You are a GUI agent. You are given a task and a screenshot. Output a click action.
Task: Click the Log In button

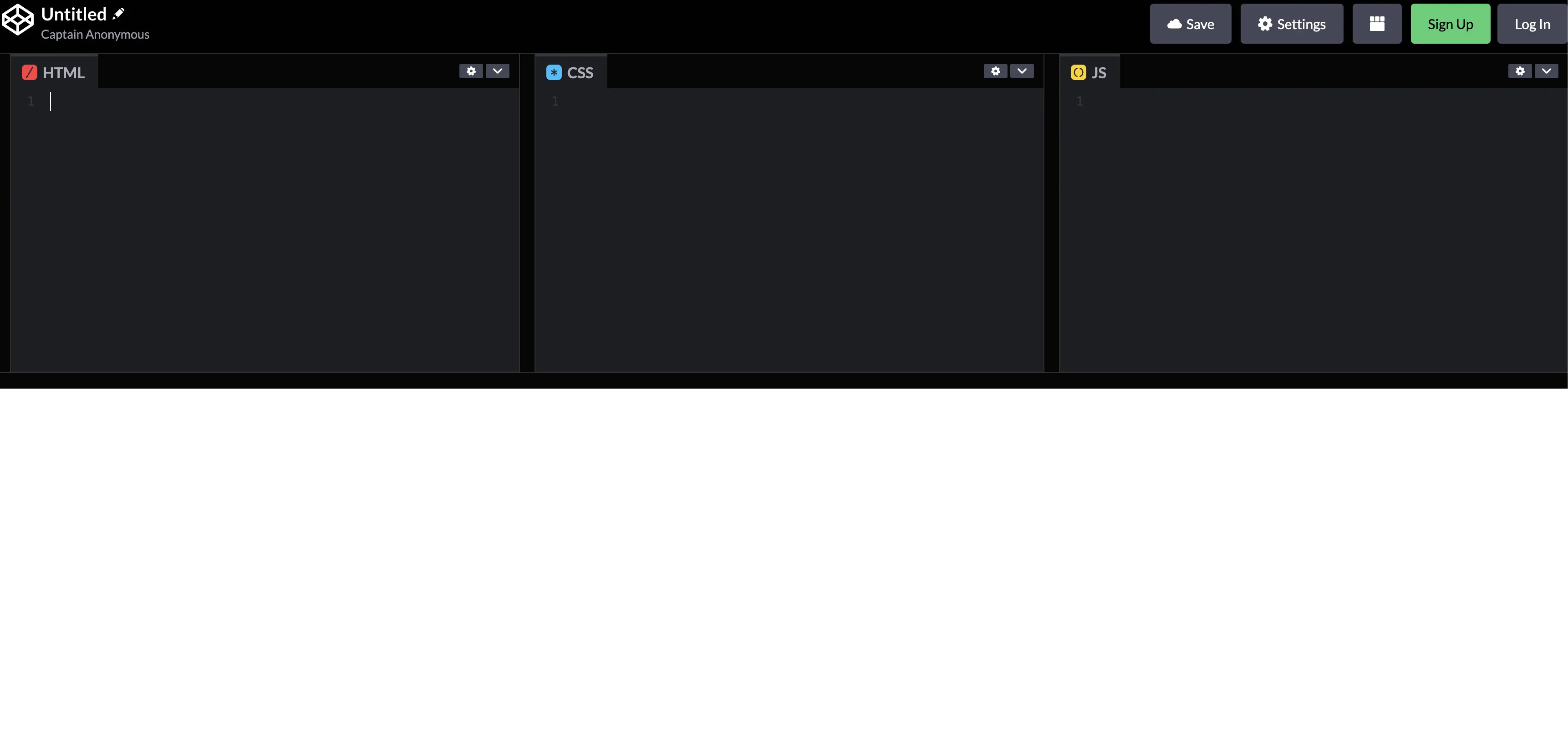[x=1533, y=24]
